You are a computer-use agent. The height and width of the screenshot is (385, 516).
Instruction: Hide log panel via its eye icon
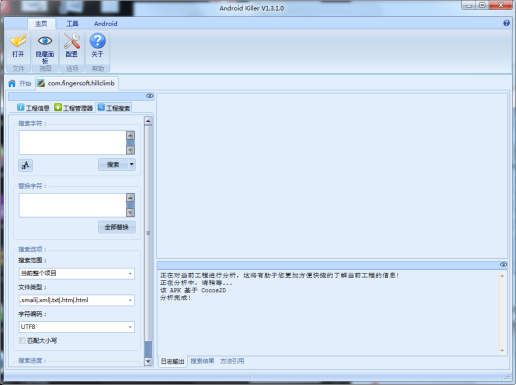[503, 264]
